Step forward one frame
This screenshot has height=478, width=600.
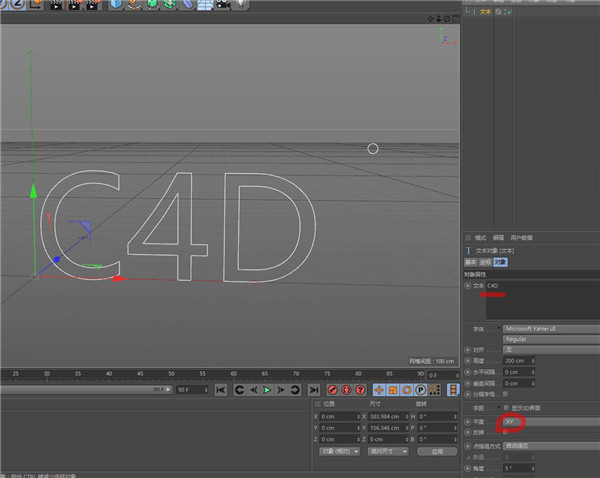pyautogui.click(x=281, y=390)
